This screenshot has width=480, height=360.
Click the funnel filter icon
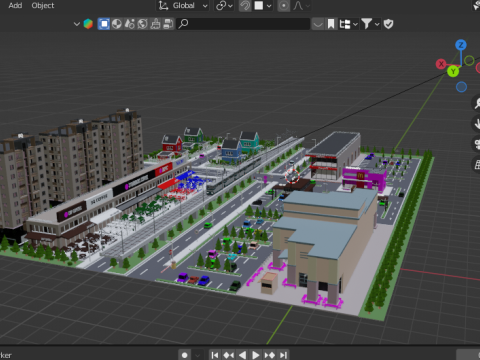click(366, 24)
